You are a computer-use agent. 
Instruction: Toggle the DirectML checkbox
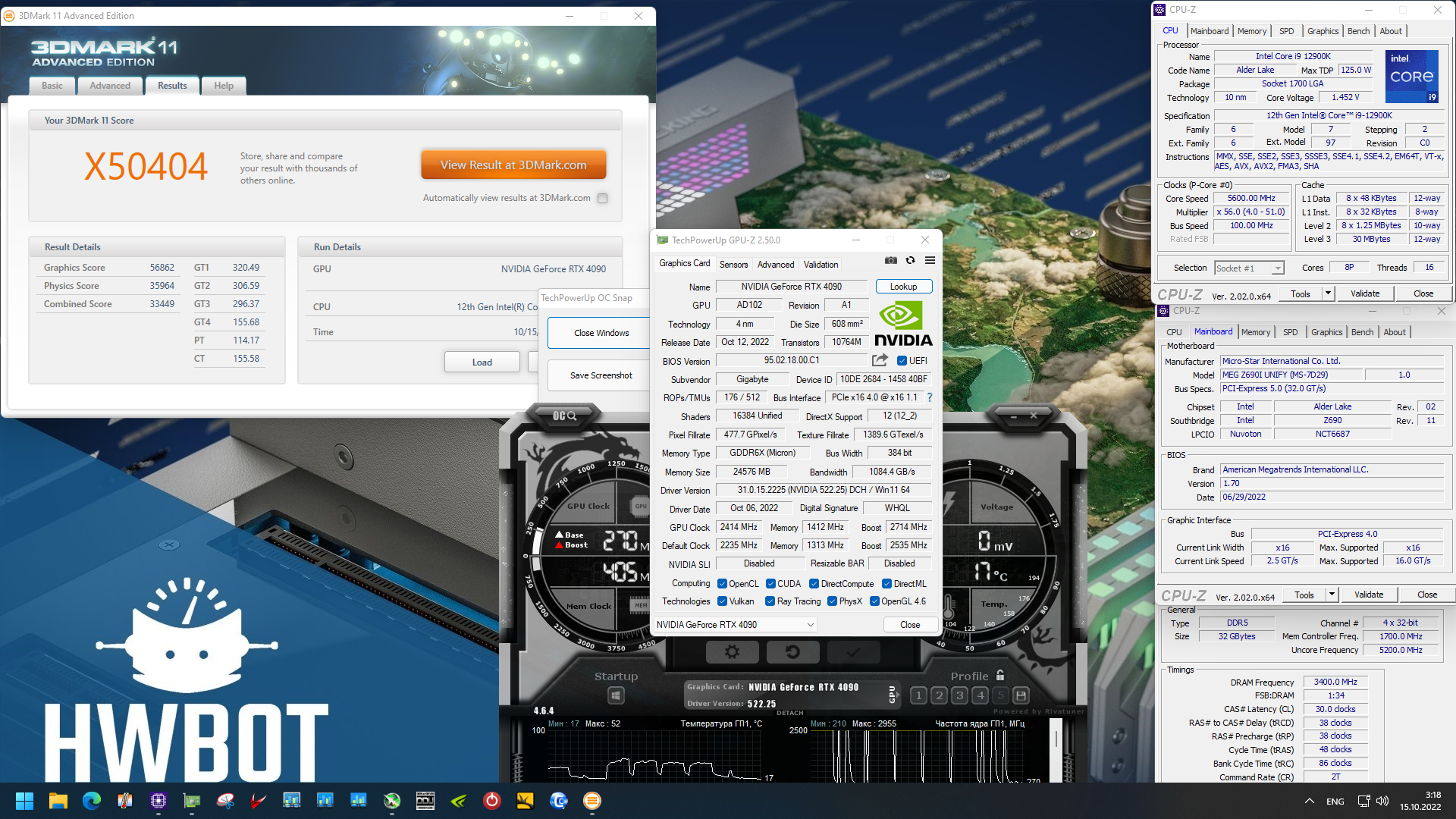pyautogui.click(x=886, y=583)
